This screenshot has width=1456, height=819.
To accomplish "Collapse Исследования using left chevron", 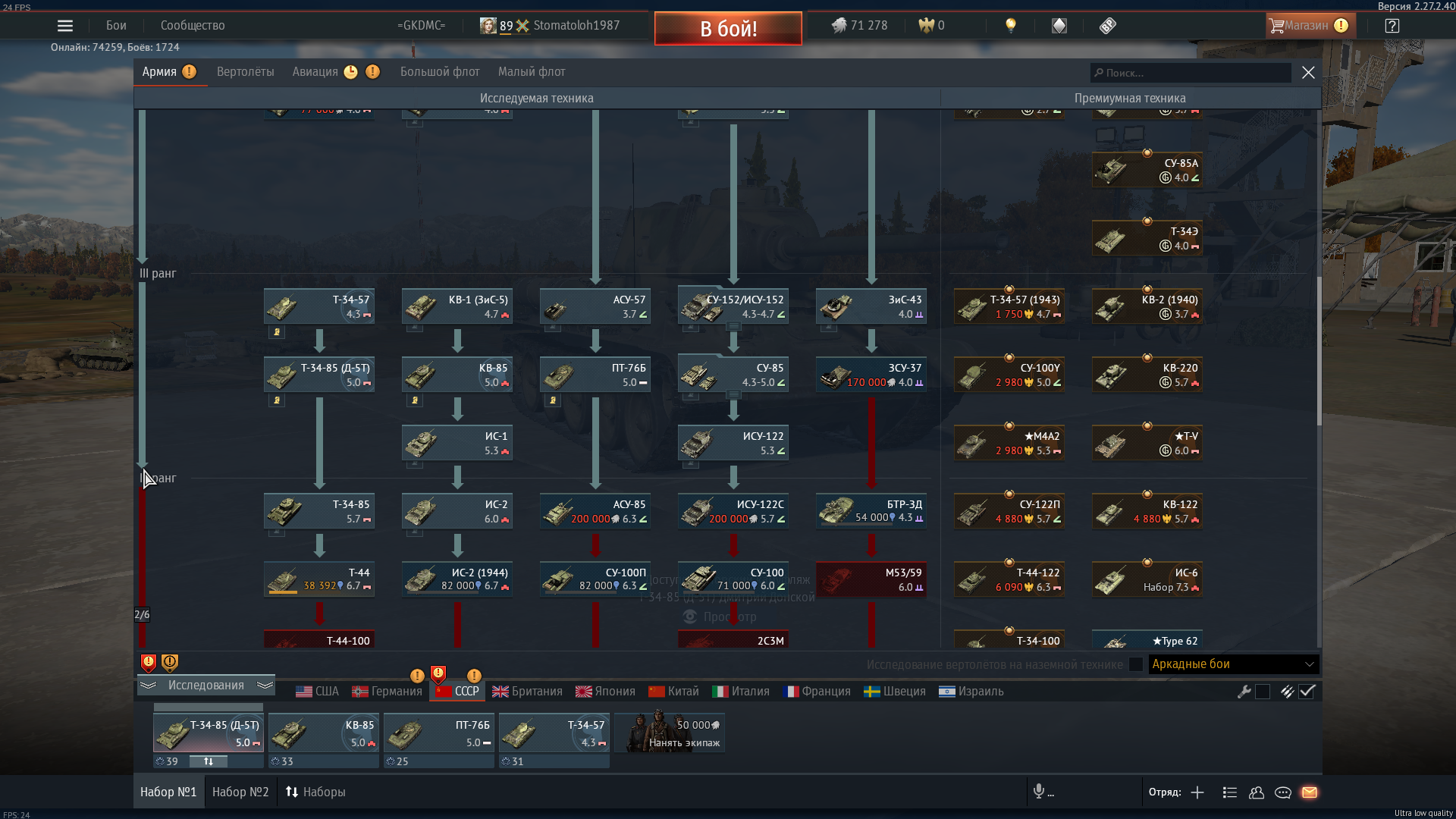I will [148, 686].
